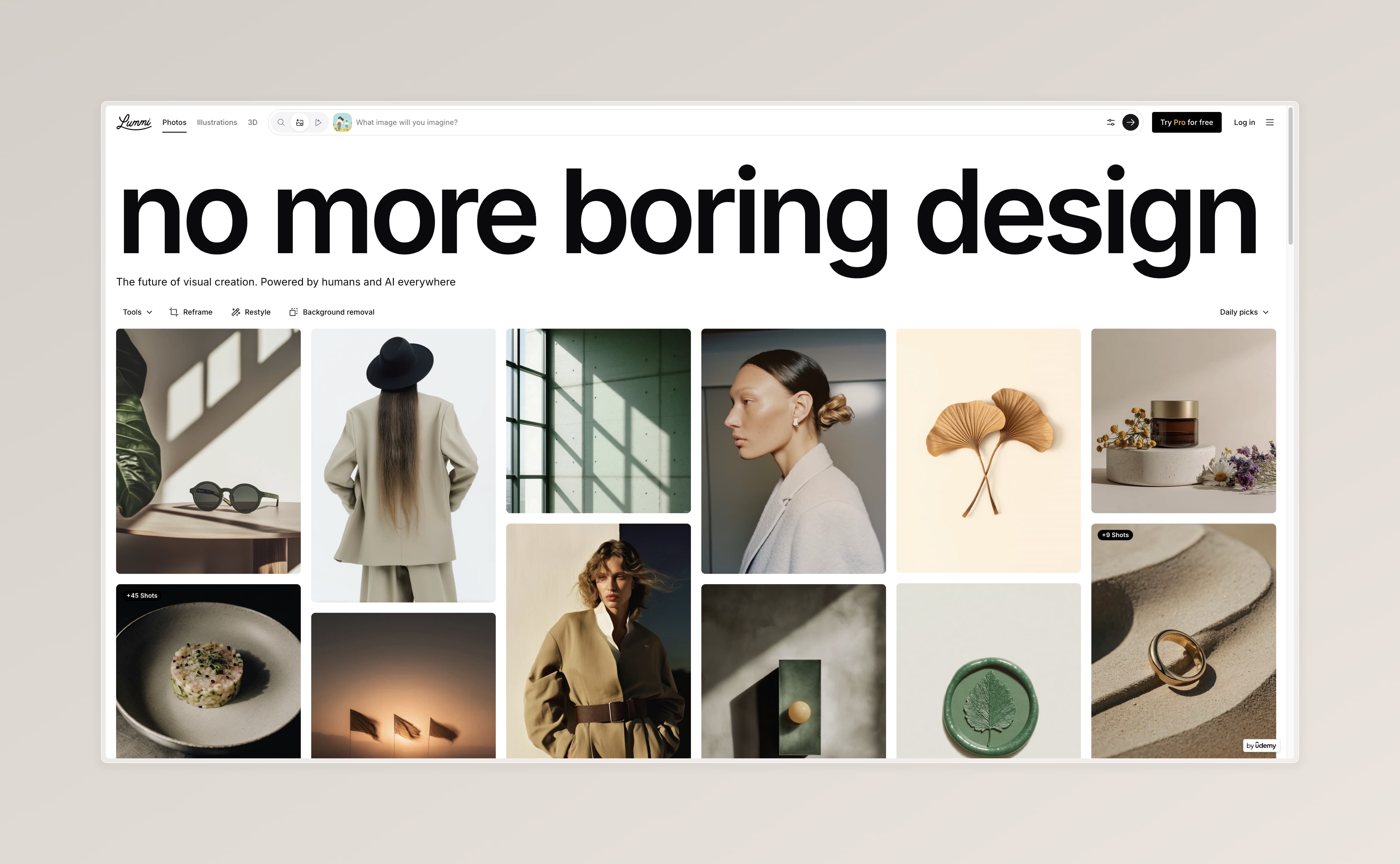Open the gold ring on sand photo
Viewport: 1400px width, 864px height.
tap(1183, 641)
